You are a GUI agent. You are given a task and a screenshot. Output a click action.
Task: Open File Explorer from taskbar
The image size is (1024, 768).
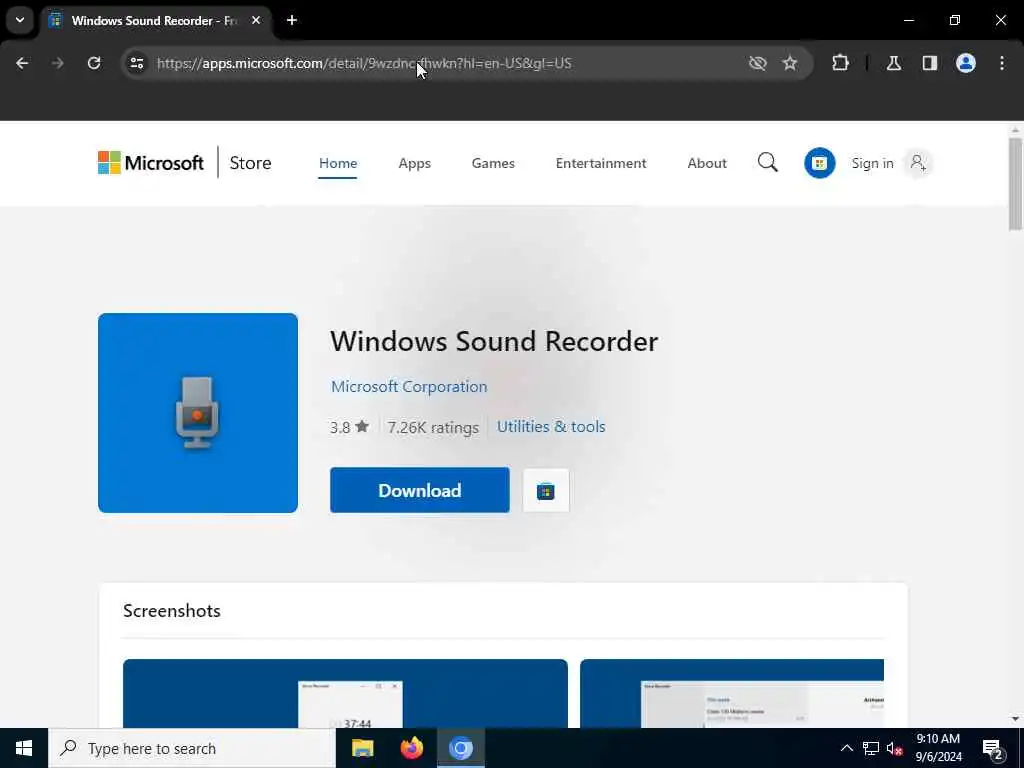(x=362, y=748)
